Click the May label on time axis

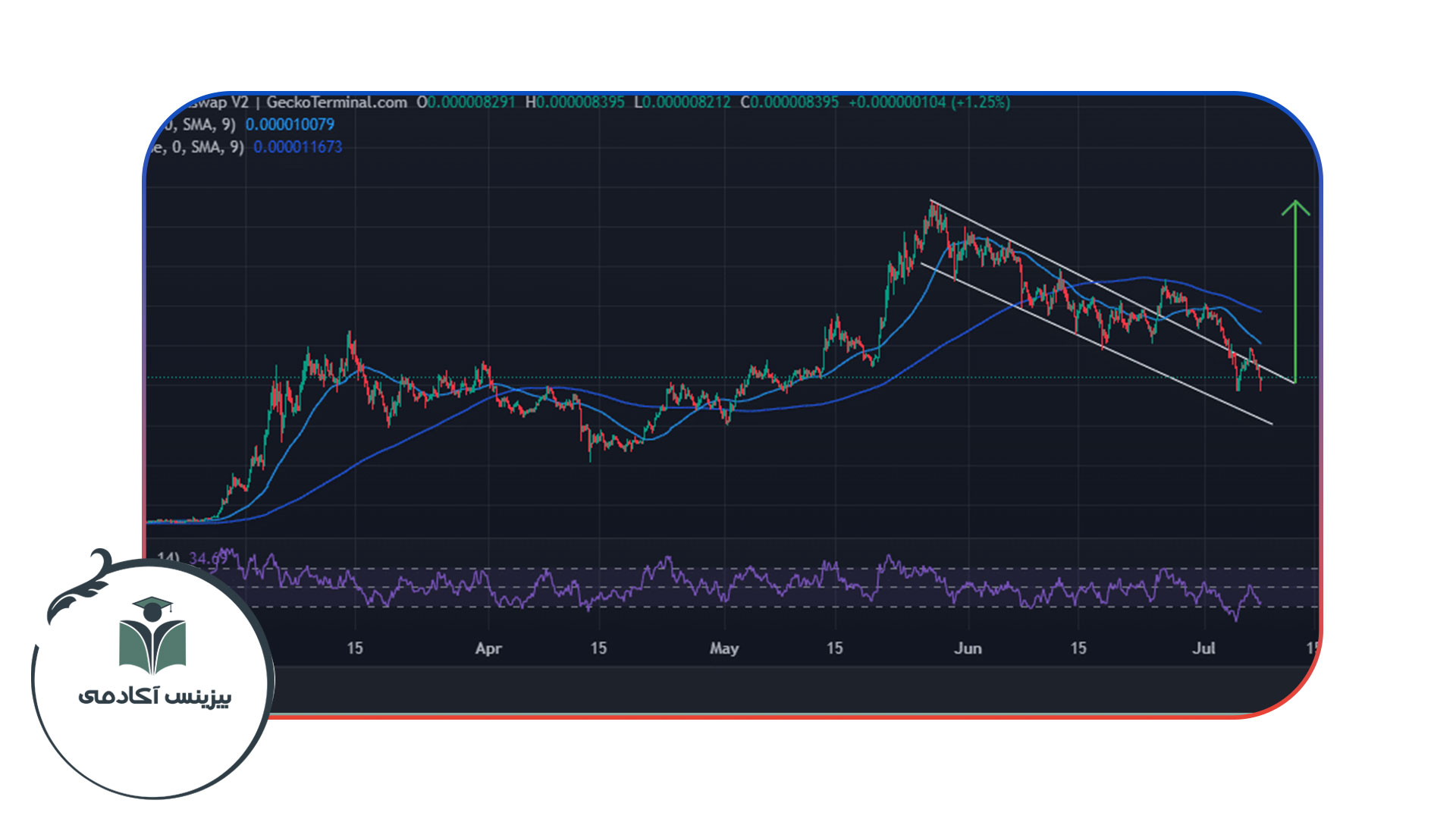(724, 648)
